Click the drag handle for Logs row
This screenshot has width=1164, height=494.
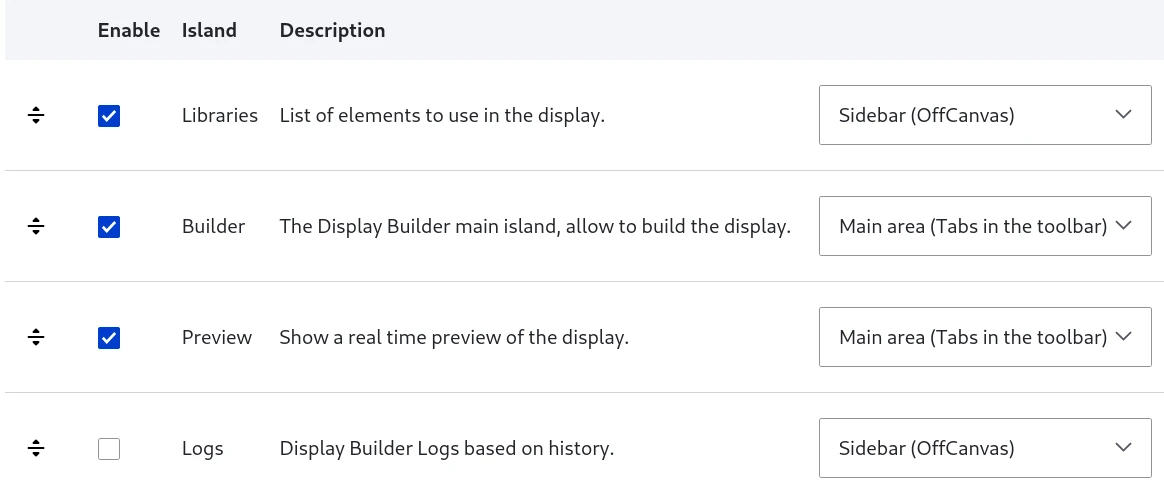coord(36,448)
